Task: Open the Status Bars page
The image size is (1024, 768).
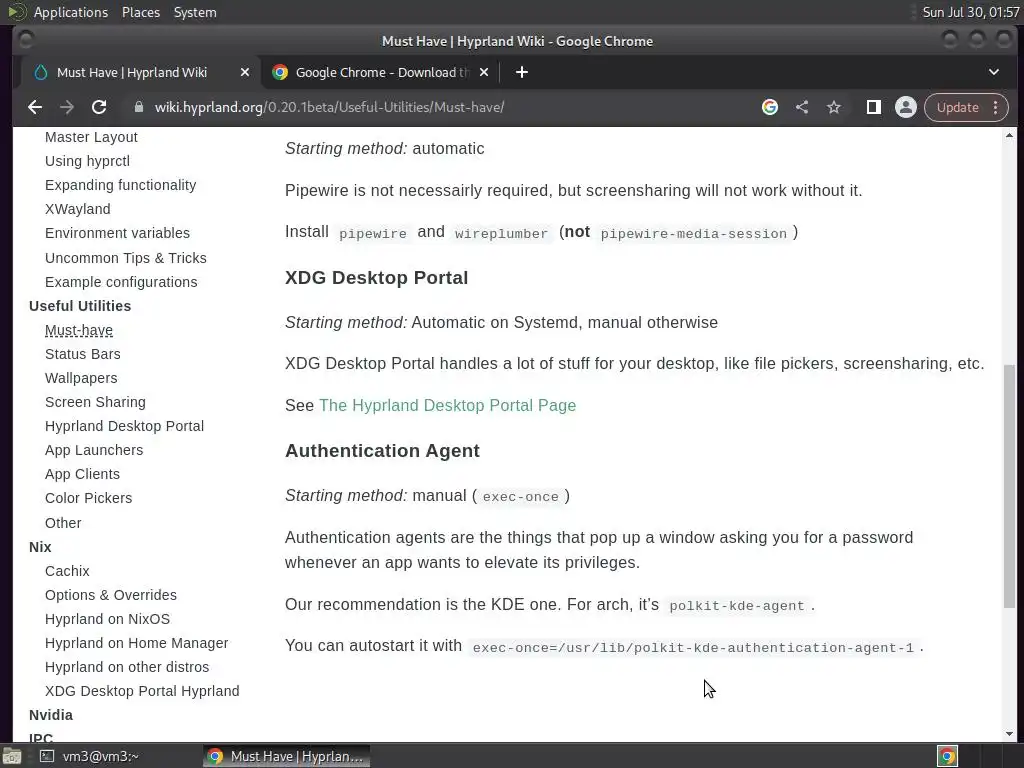Action: point(83,354)
